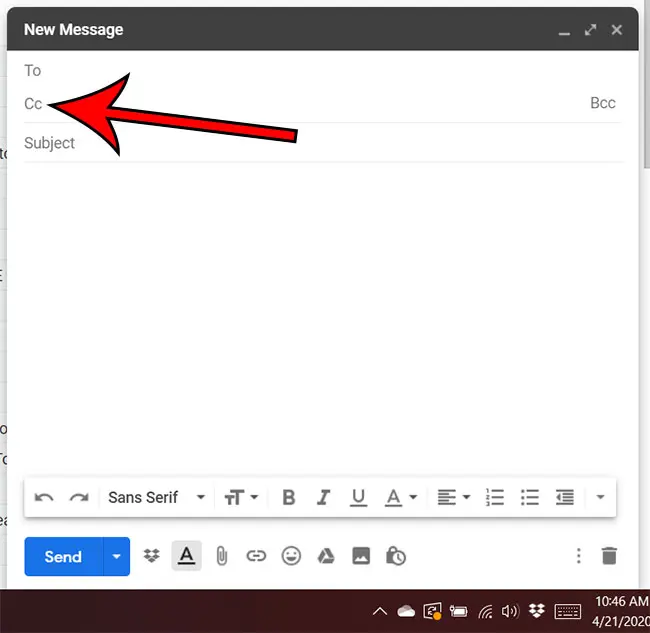The image size is (650, 633).
Task: Toggle underline formatting
Action: (358, 497)
